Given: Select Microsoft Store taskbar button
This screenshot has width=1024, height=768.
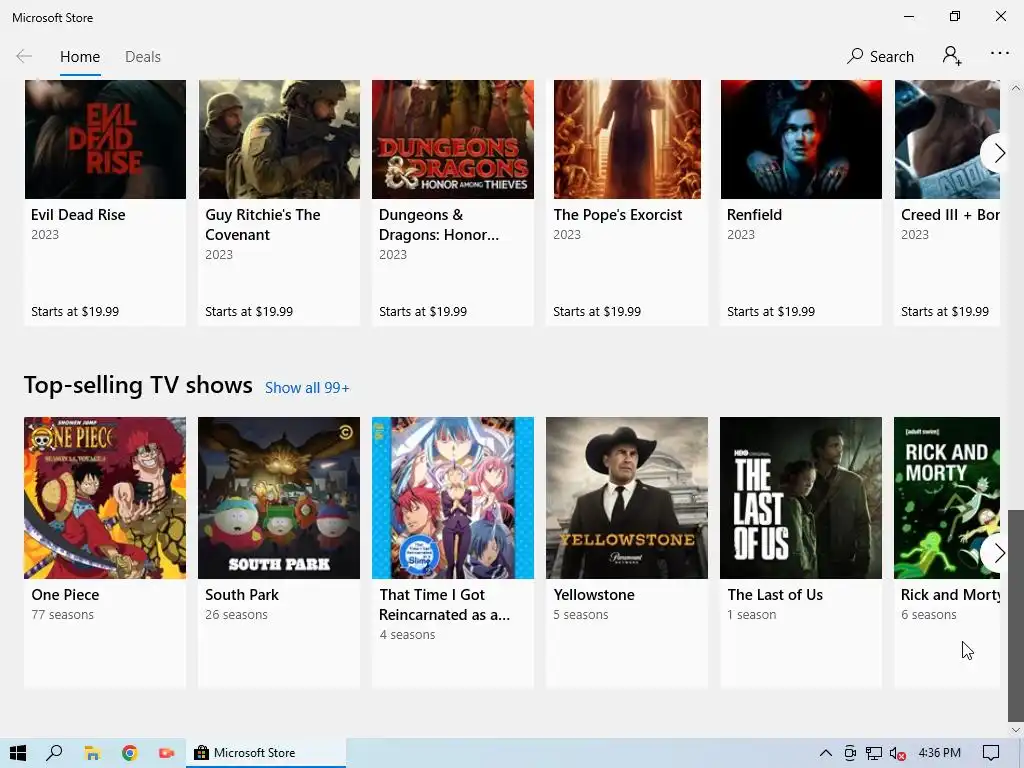Looking at the screenshot, I should pos(266,753).
